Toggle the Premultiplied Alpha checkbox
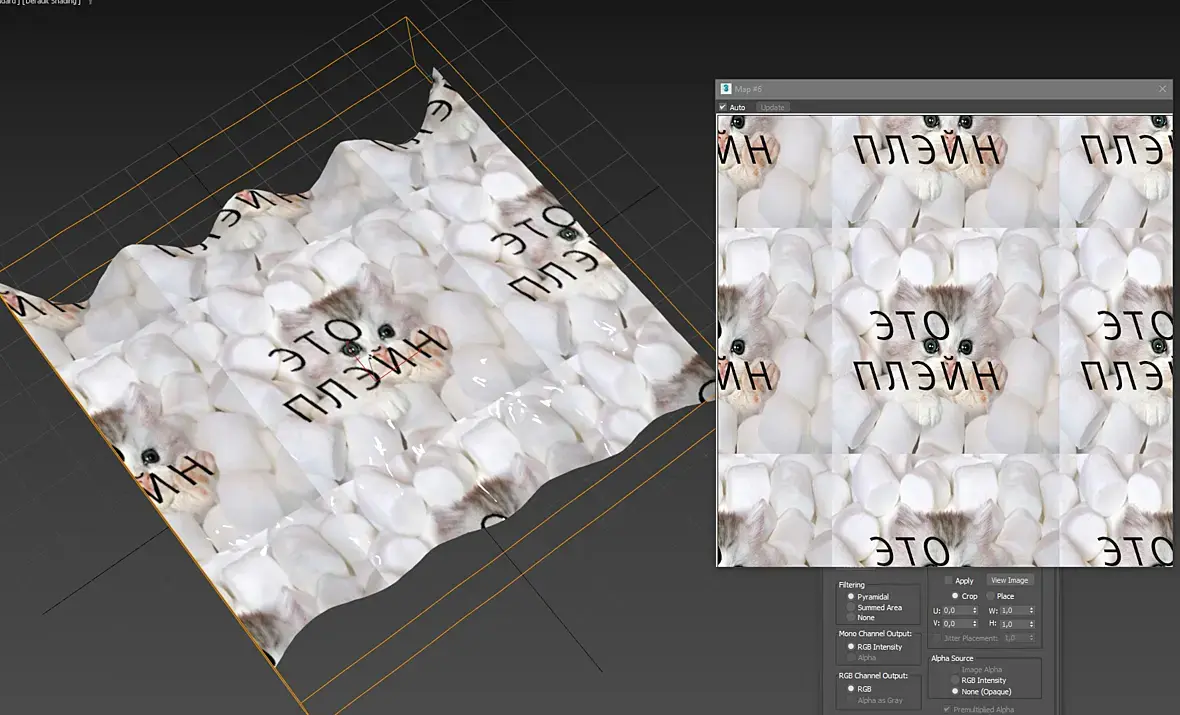1180x715 pixels. point(947,709)
